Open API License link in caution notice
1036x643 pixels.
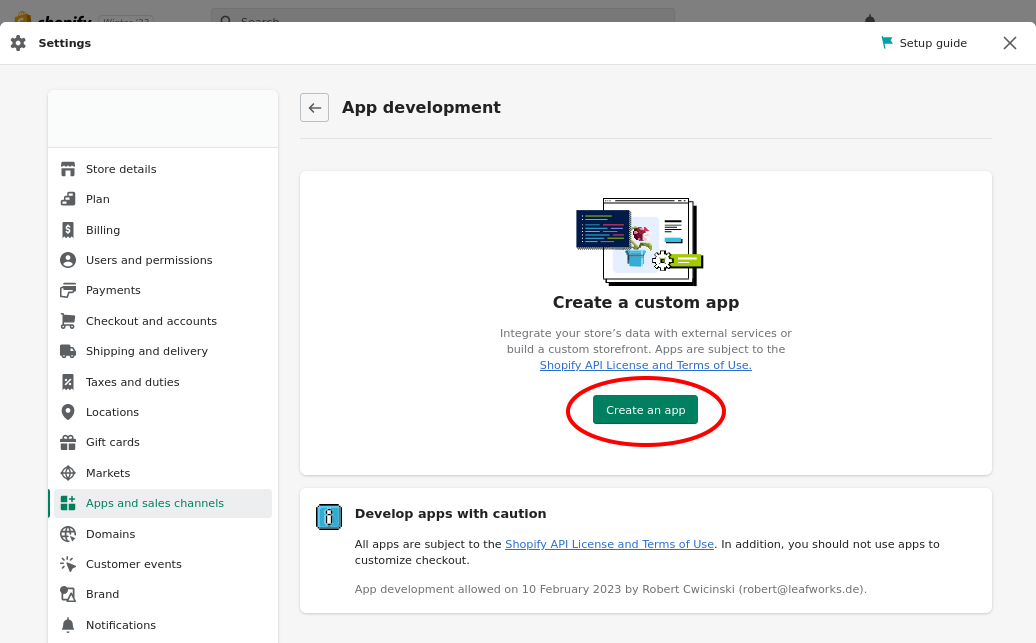click(609, 544)
